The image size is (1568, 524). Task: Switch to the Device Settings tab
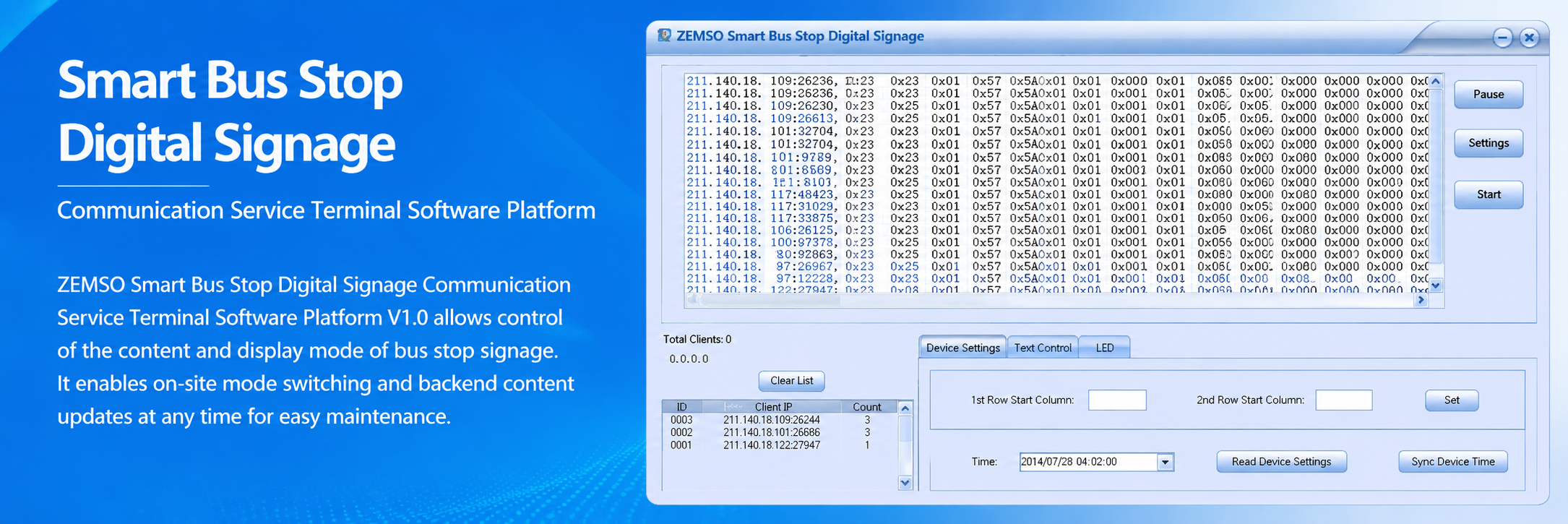point(962,348)
